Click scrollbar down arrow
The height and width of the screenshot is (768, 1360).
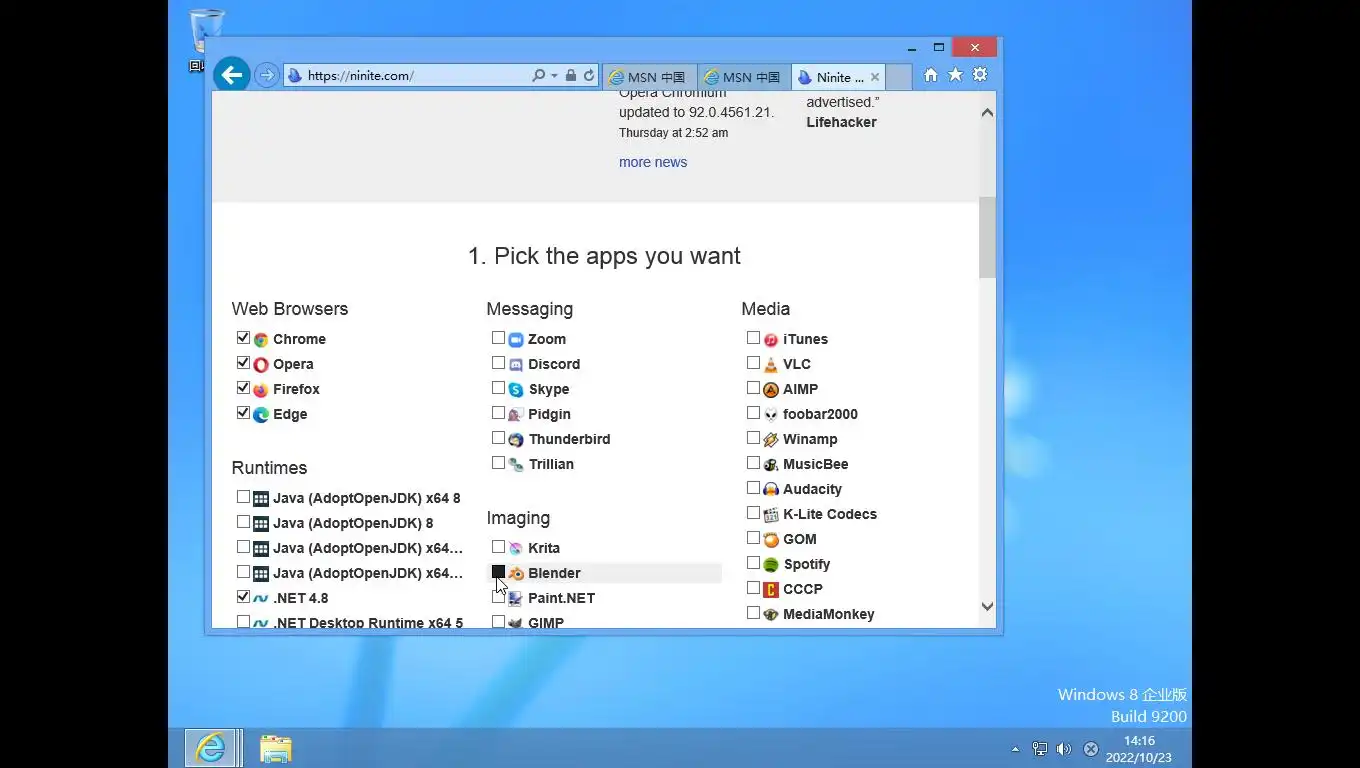[987, 607]
